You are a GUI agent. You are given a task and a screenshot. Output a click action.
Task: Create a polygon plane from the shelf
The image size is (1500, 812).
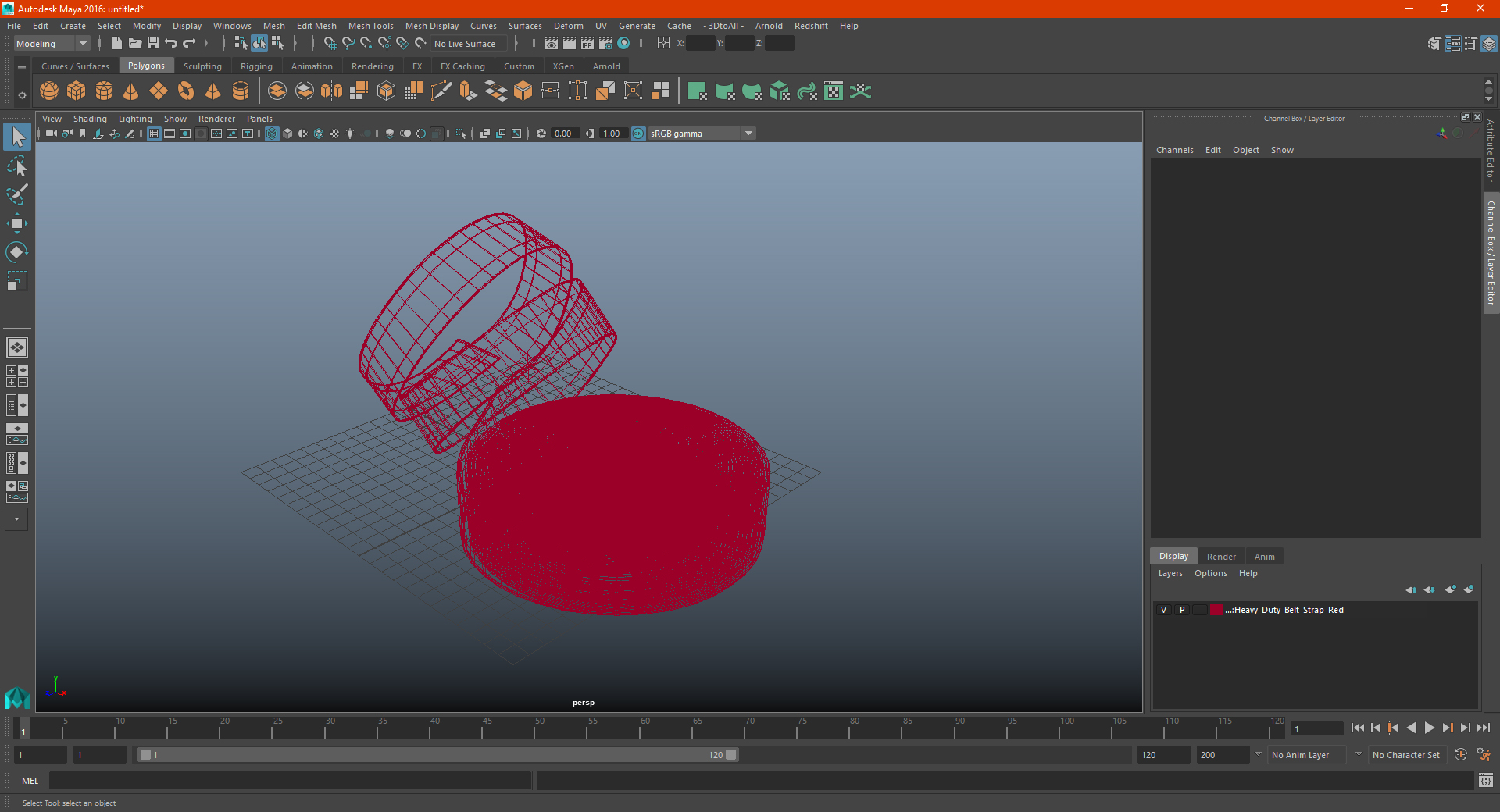[x=159, y=91]
